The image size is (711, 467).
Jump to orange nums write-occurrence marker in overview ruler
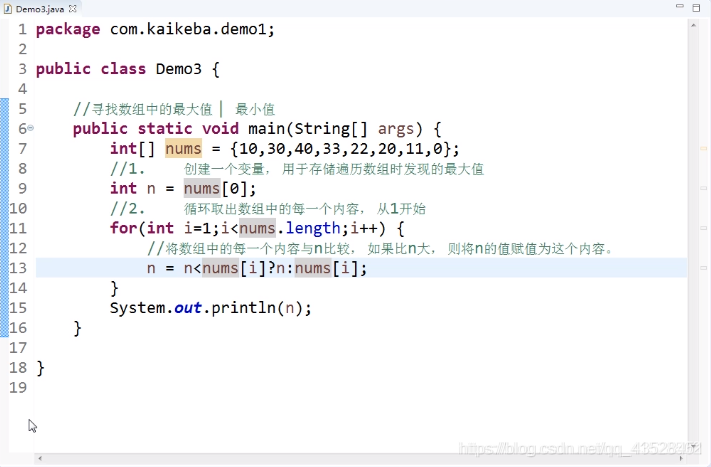tap(704, 148)
